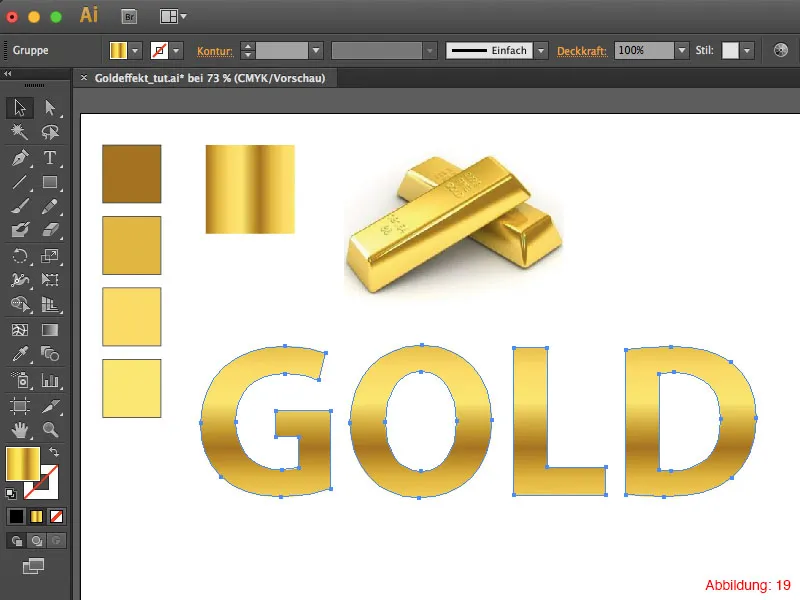
Task: Open stroke color dropdown in control bar
Action: pyautogui.click(x=176, y=51)
